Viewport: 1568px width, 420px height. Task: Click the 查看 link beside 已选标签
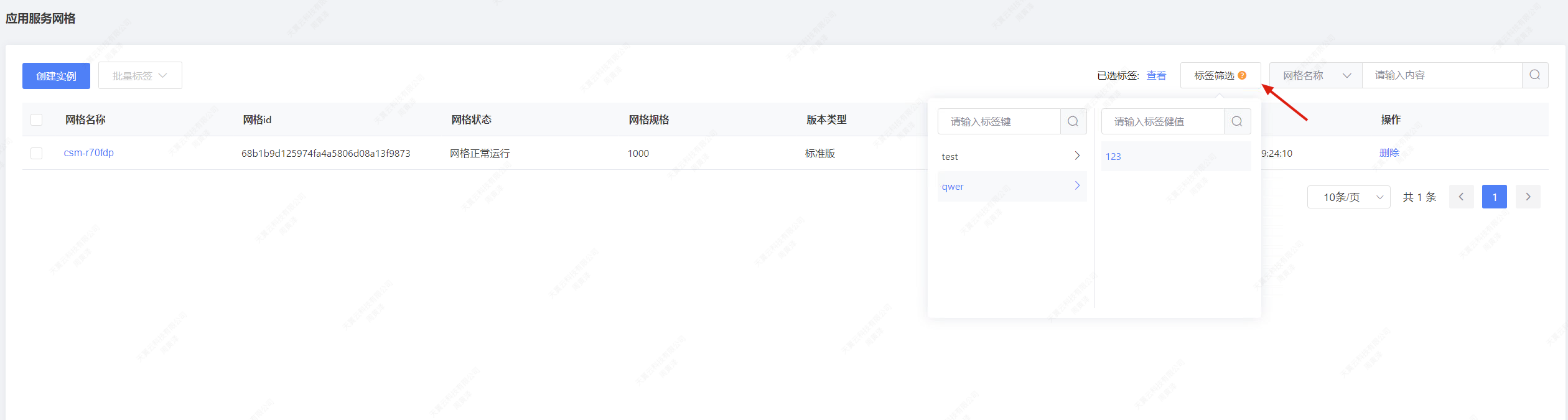1156,75
